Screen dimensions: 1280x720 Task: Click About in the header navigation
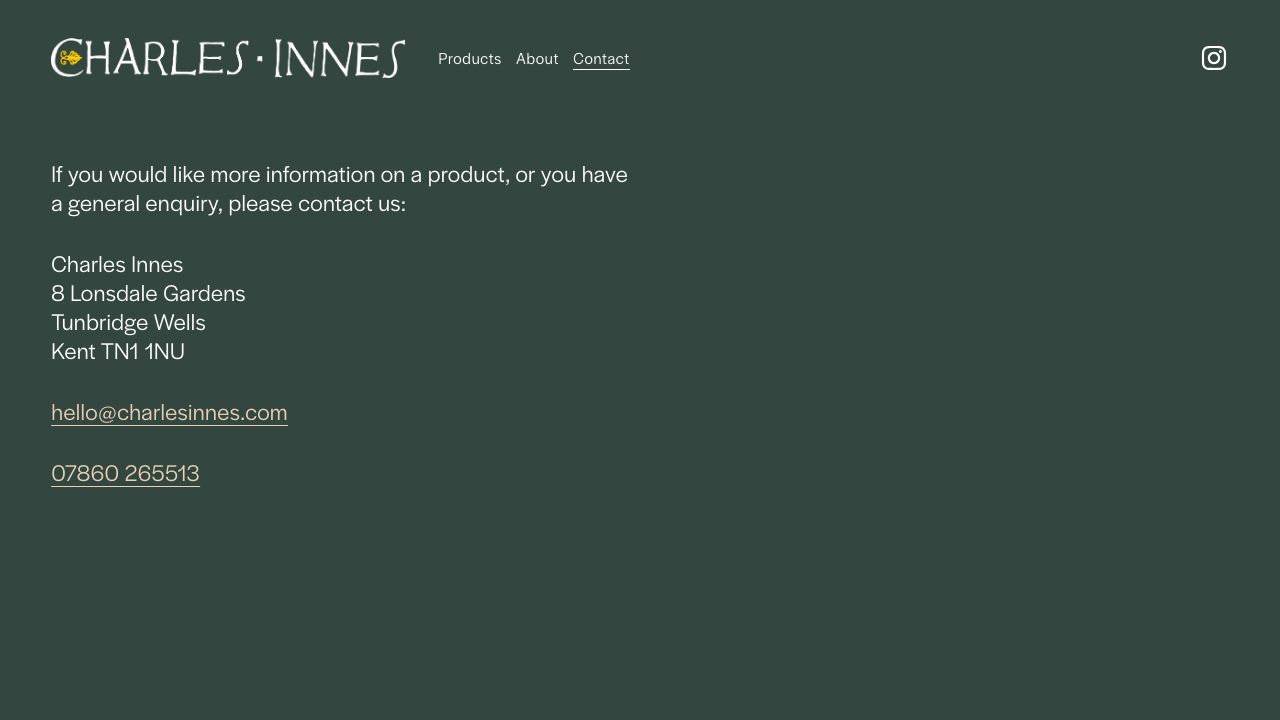coord(537,59)
